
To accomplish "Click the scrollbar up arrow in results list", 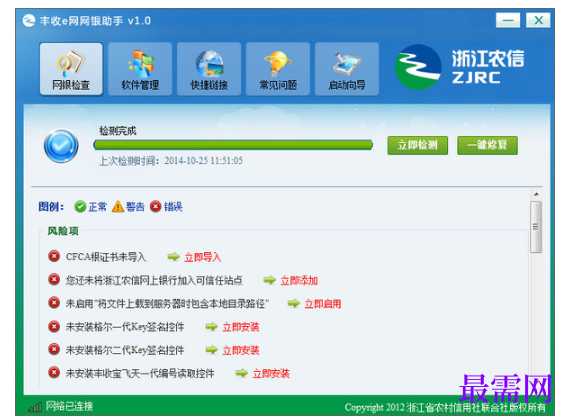I will (x=536, y=194).
